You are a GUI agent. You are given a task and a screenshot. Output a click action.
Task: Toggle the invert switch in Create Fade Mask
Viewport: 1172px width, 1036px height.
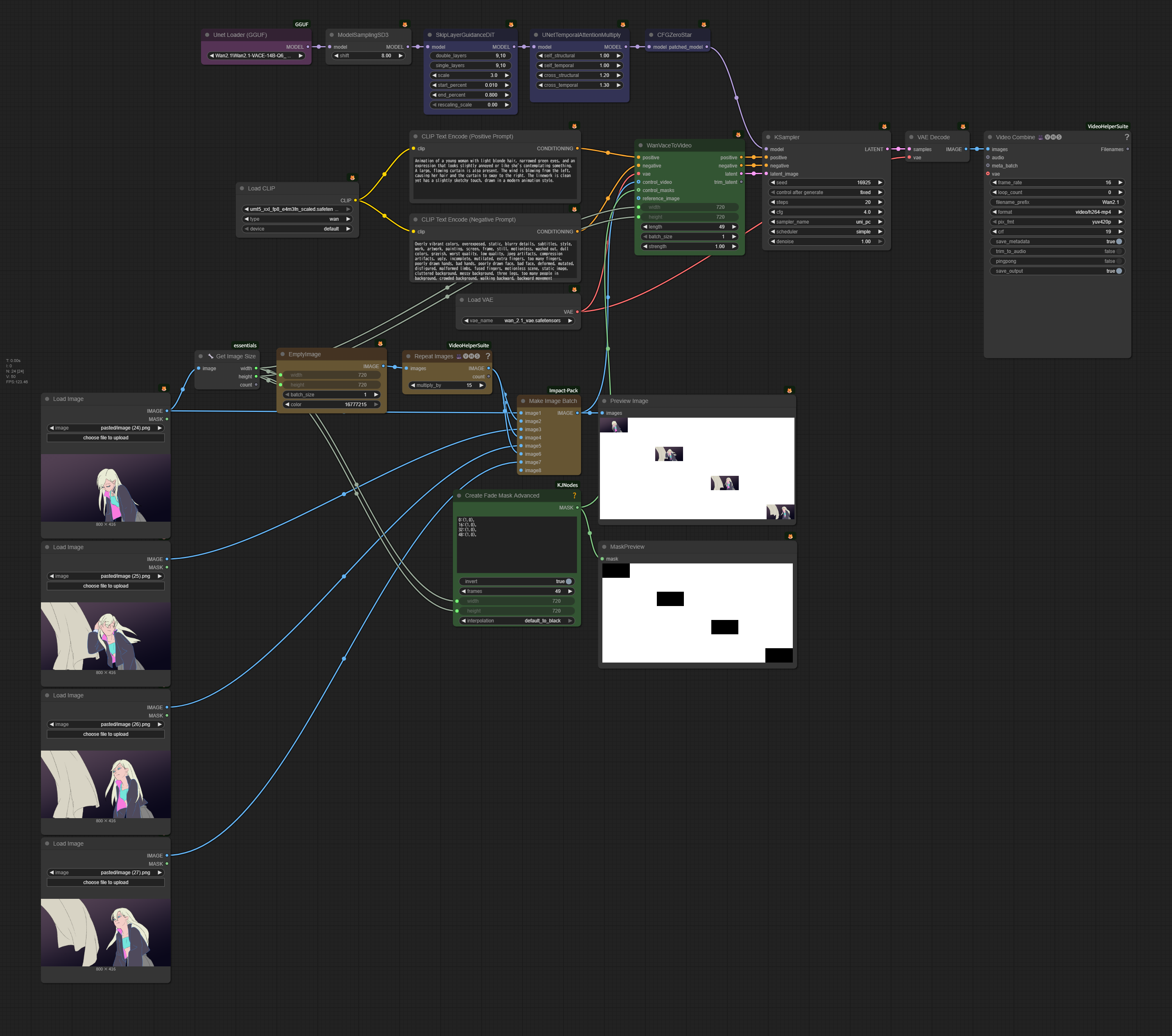(568, 581)
